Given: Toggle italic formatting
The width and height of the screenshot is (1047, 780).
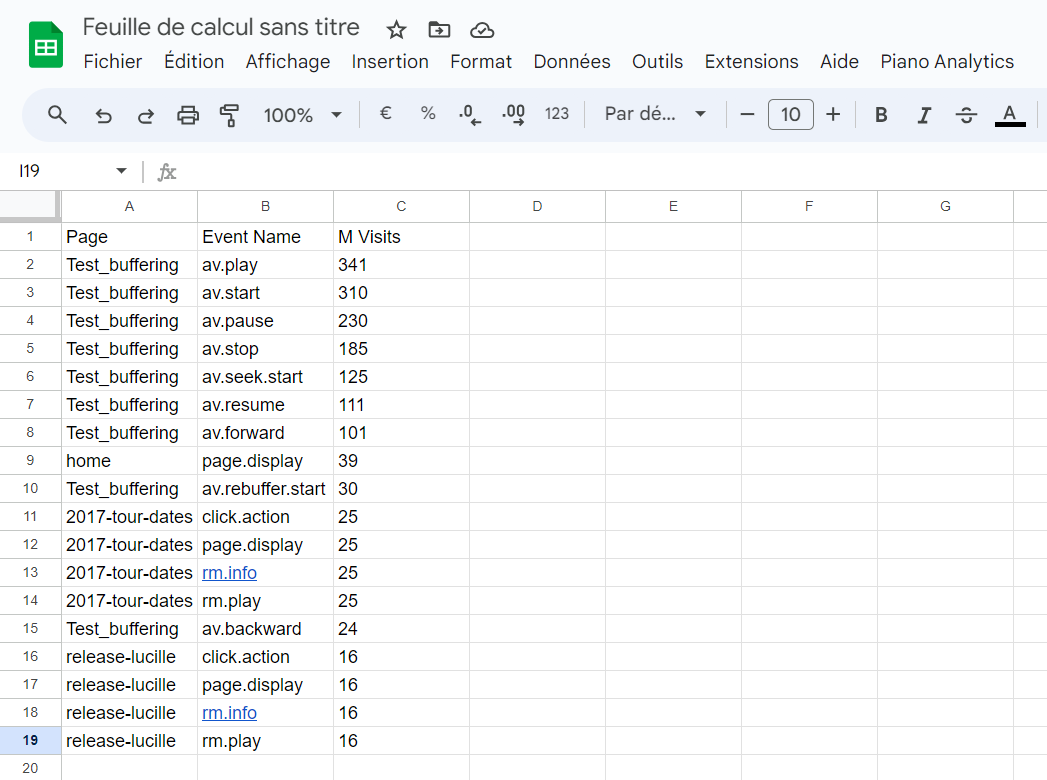Looking at the screenshot, I should tap(924, 115).
